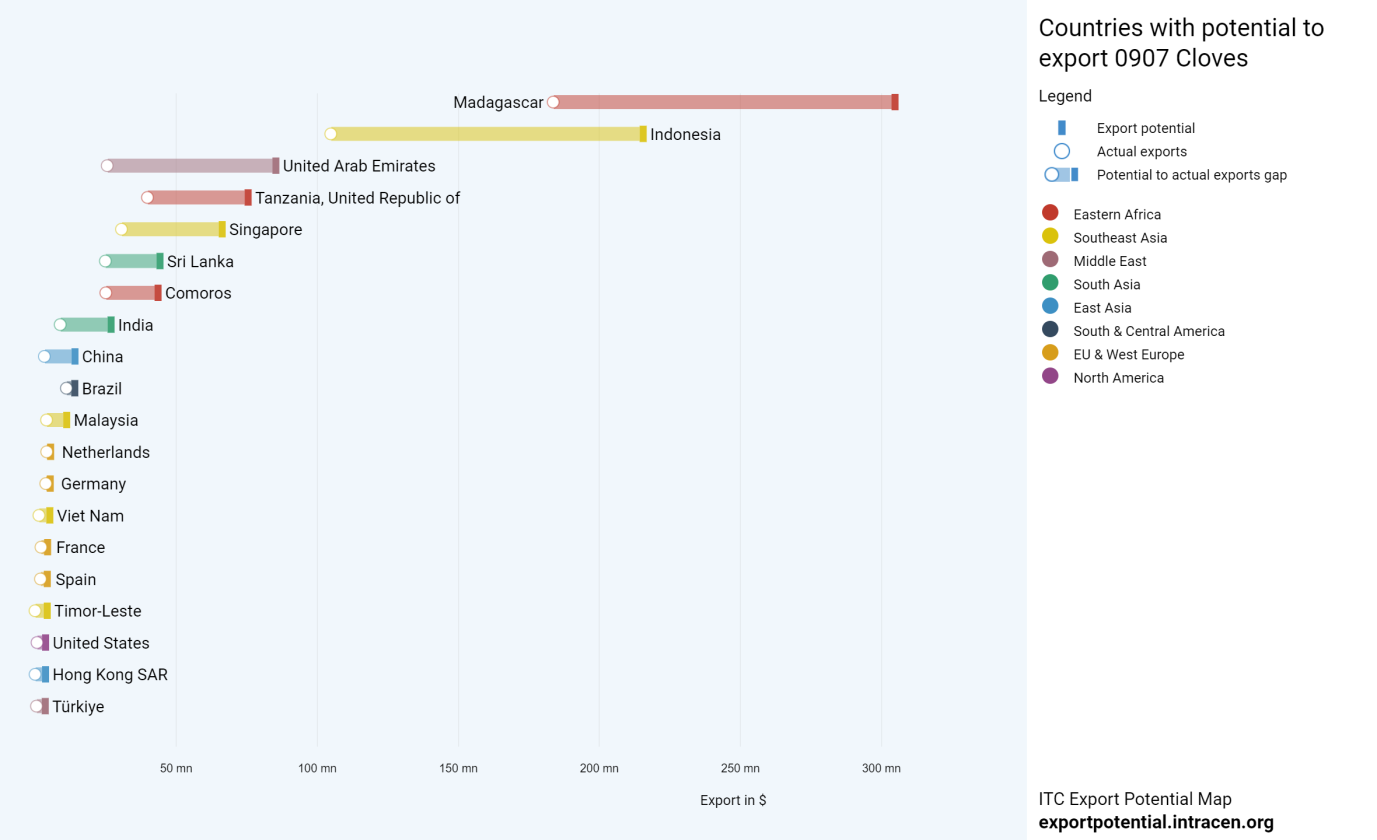Toggle the Eastern Africa region legend dot
The height and width of the screenshot is (840, 1377).
pos(1050,213)
